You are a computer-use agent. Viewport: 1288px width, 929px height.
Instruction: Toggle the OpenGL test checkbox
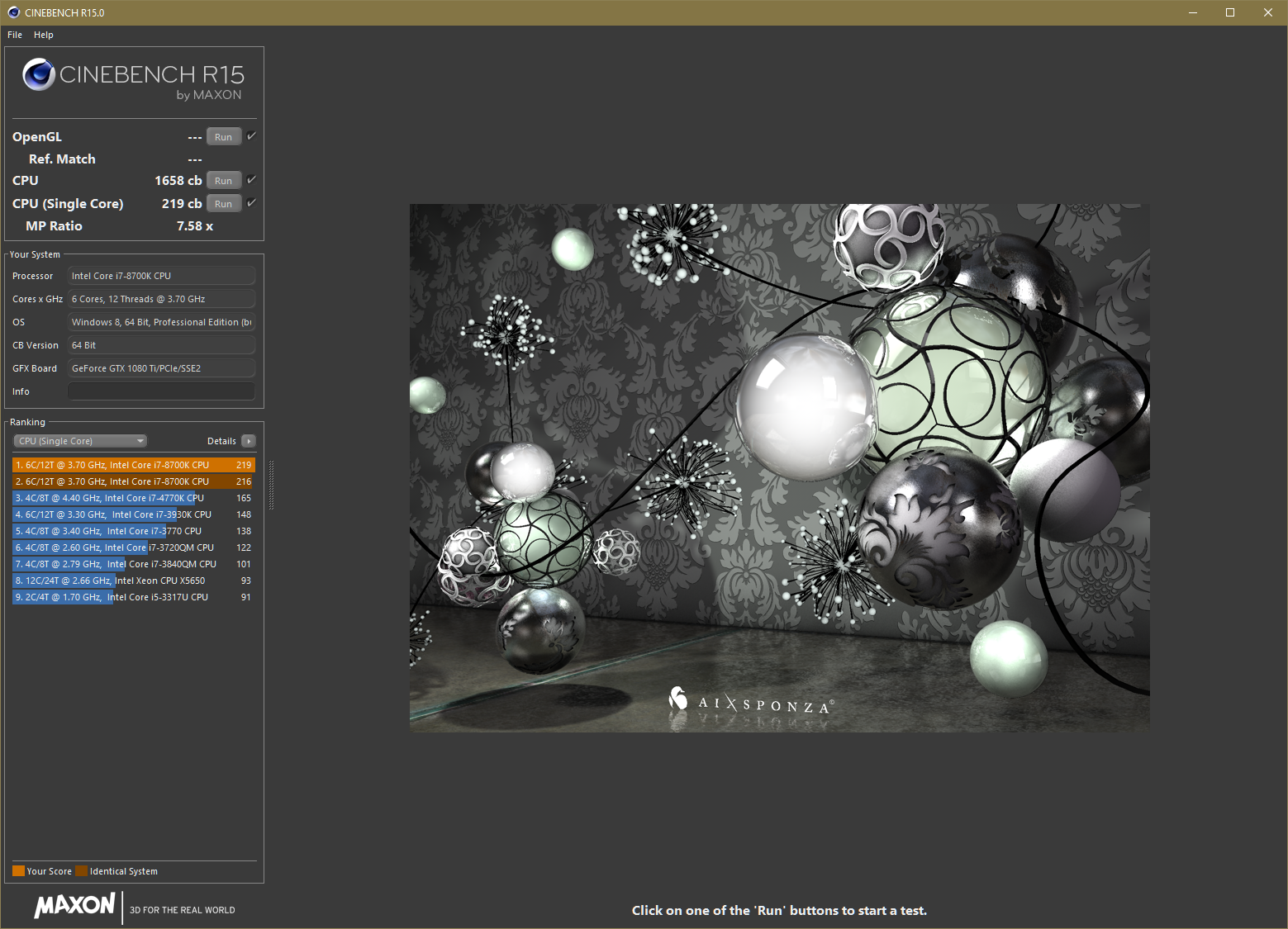[252, 136]
